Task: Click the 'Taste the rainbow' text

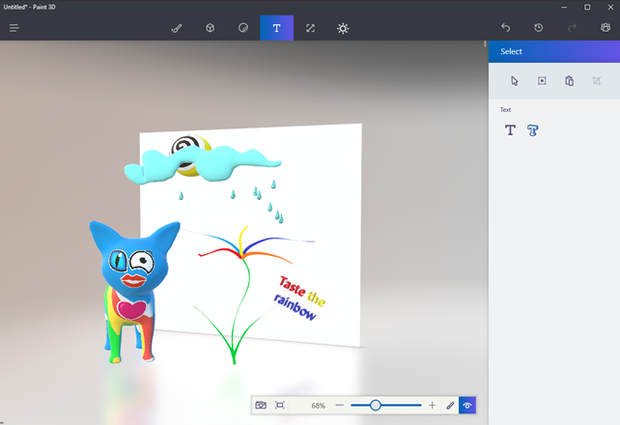Action: pos(300,298)
